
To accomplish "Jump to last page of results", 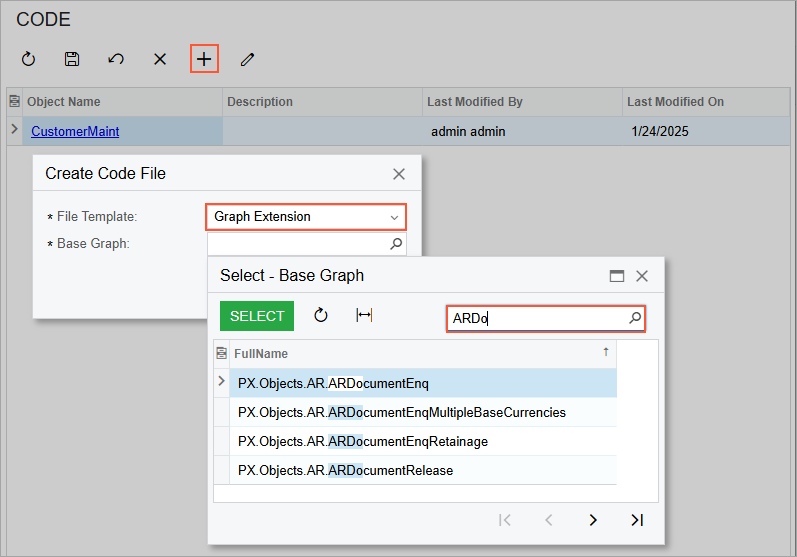I will (637, 519).
